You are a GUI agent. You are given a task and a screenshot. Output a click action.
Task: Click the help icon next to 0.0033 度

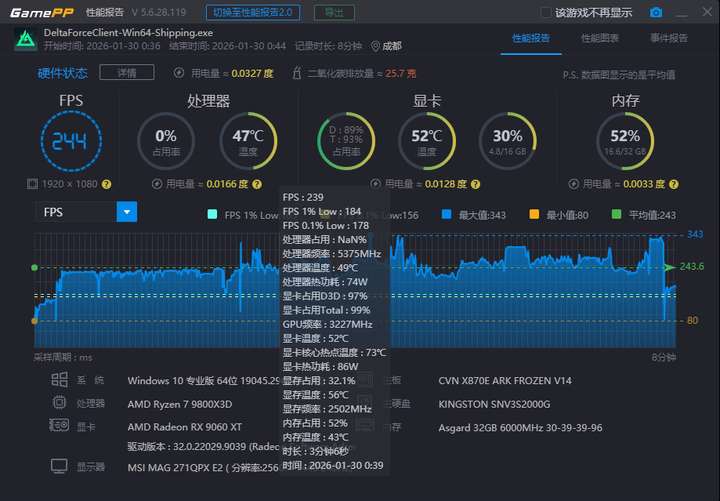pyautogui.click(x=674, y=184)
